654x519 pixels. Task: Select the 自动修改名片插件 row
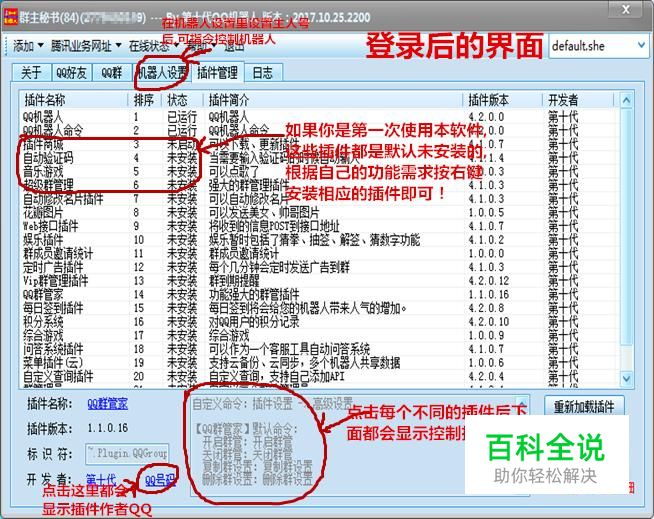click(319, 199)
